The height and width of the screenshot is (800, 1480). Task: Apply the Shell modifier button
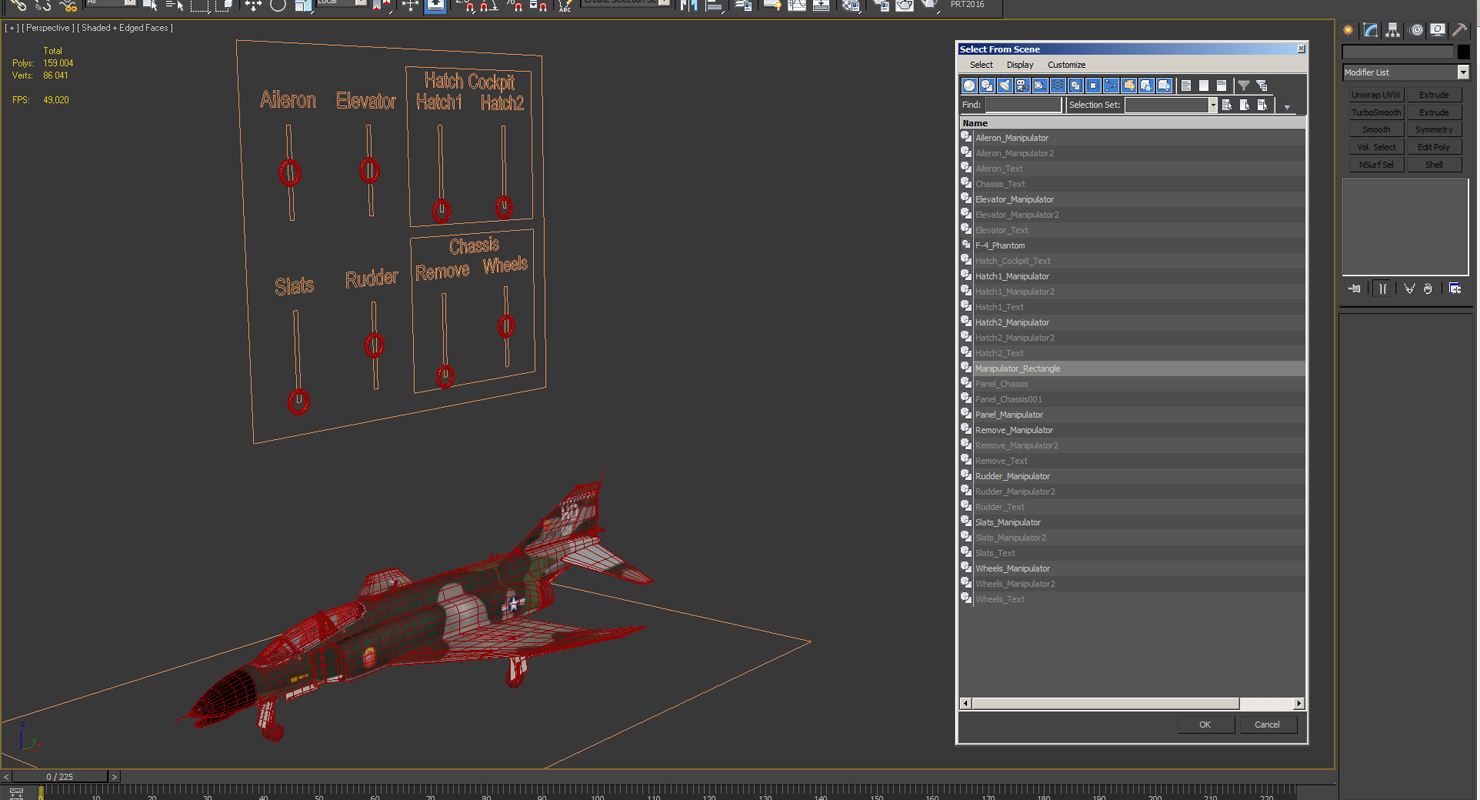[1434, 165]
